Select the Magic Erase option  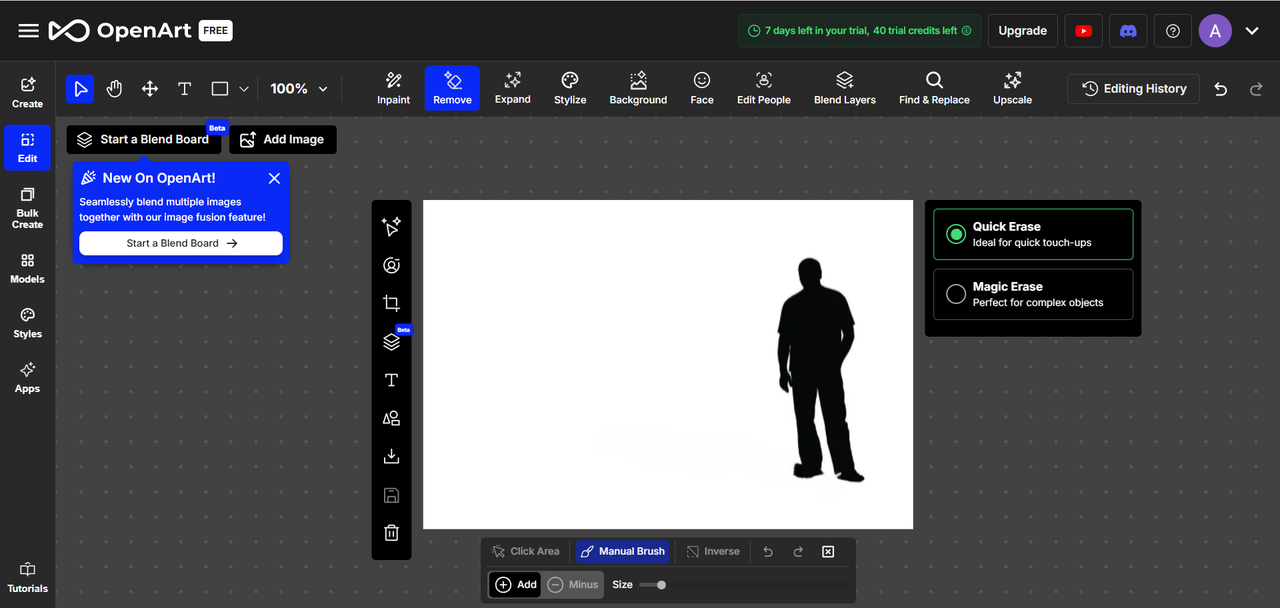click(x=1033, y=294)
